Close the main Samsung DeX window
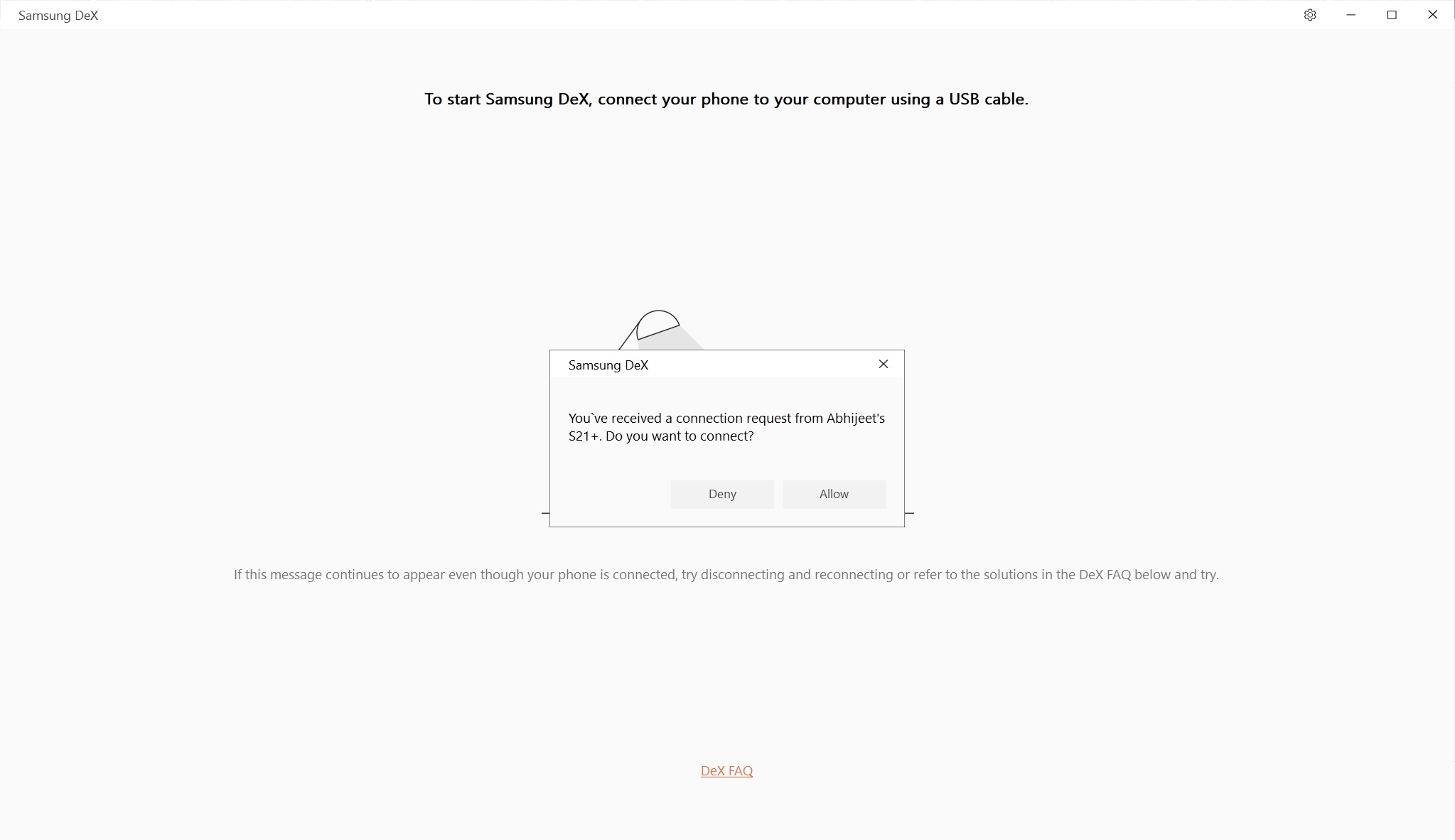The width and height of the screenshot is (1455, 840). pyautogui.click(x=1433, y=15)
